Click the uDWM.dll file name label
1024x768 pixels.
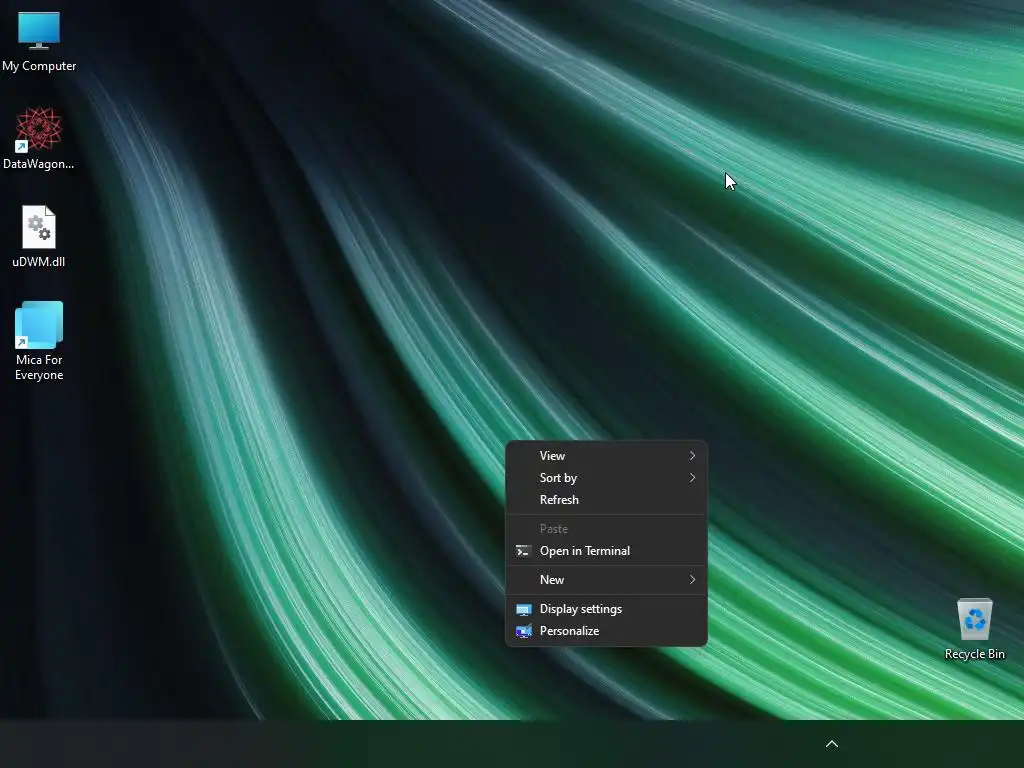(x=39, y=262)
